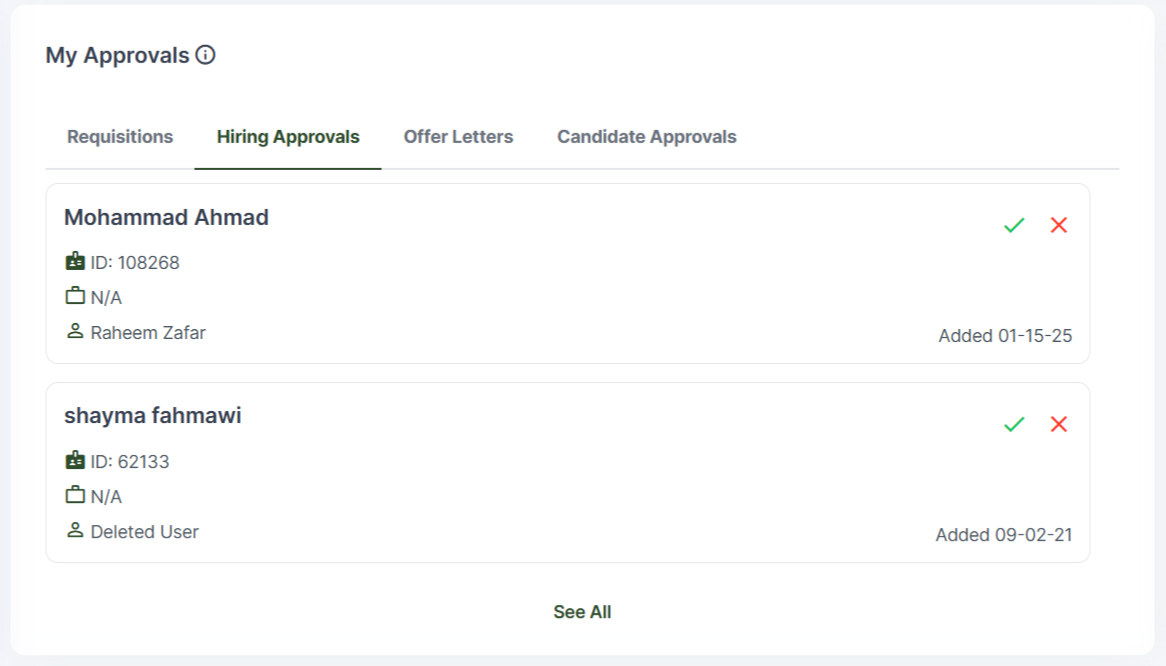Open Mohammad Ahmad candidate name

(166, 217)
